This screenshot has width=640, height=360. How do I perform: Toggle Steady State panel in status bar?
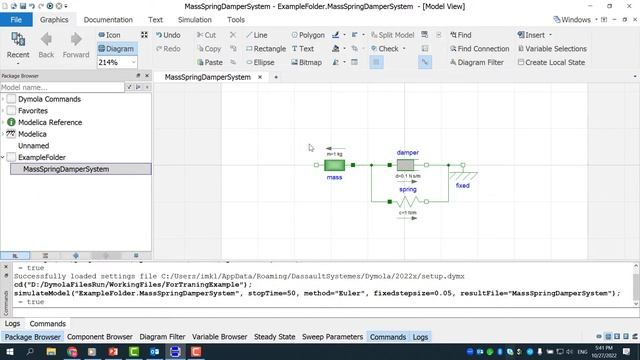274,337
